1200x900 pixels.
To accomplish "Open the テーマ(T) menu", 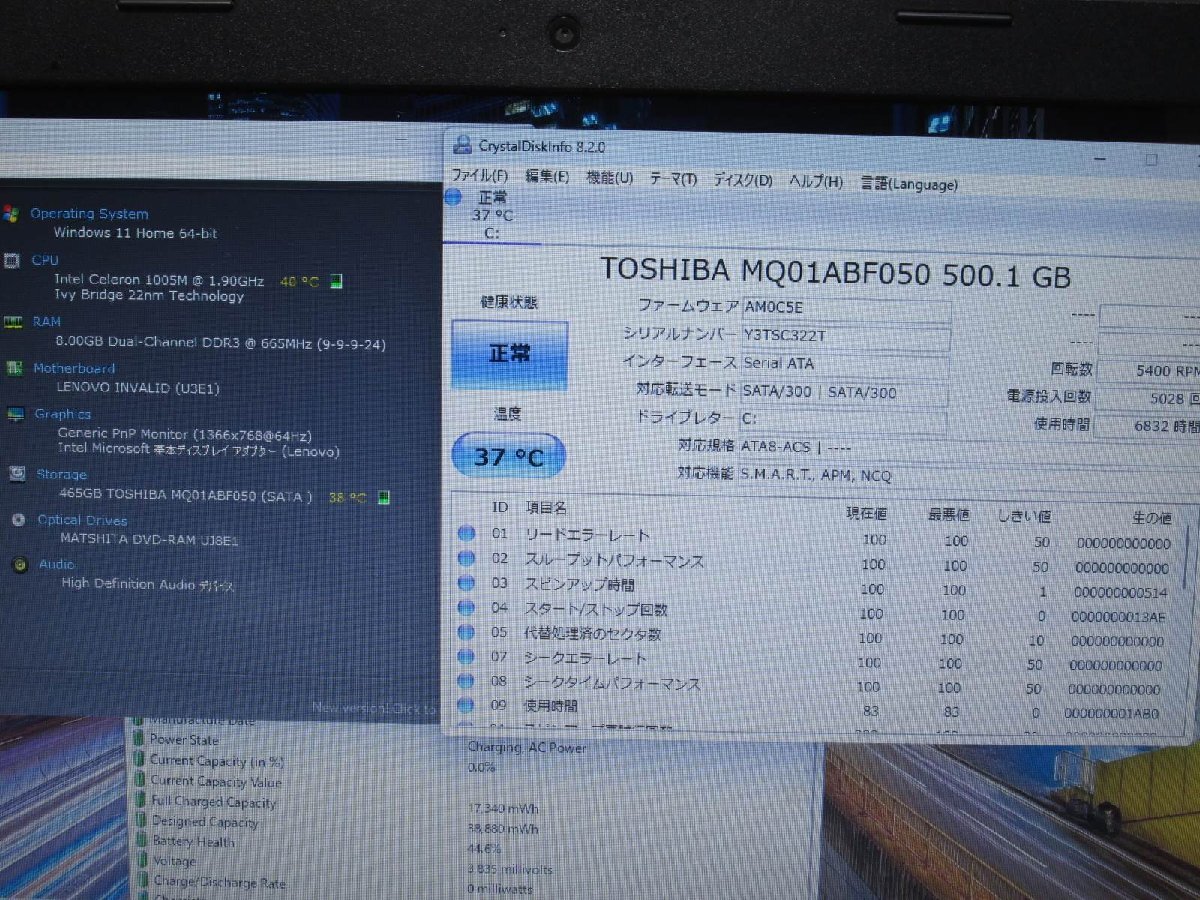I will (673, 179).
